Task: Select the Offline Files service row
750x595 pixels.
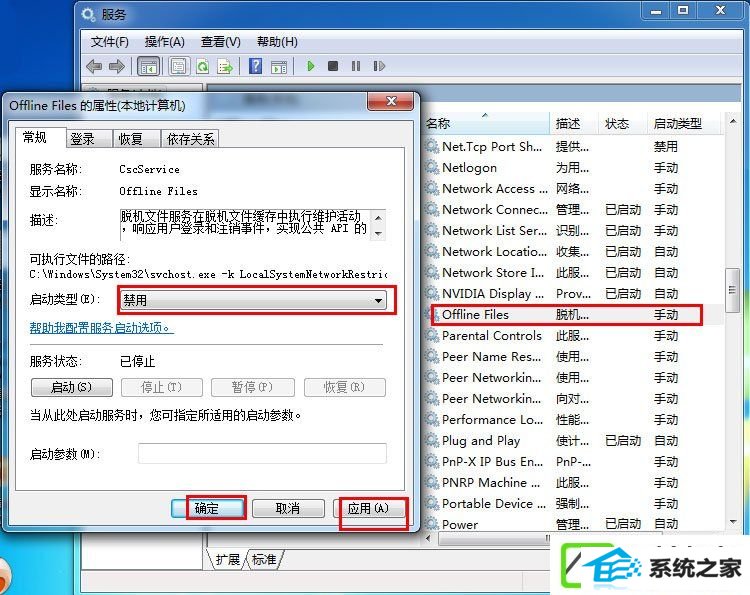Action: [x=574, y=314]
